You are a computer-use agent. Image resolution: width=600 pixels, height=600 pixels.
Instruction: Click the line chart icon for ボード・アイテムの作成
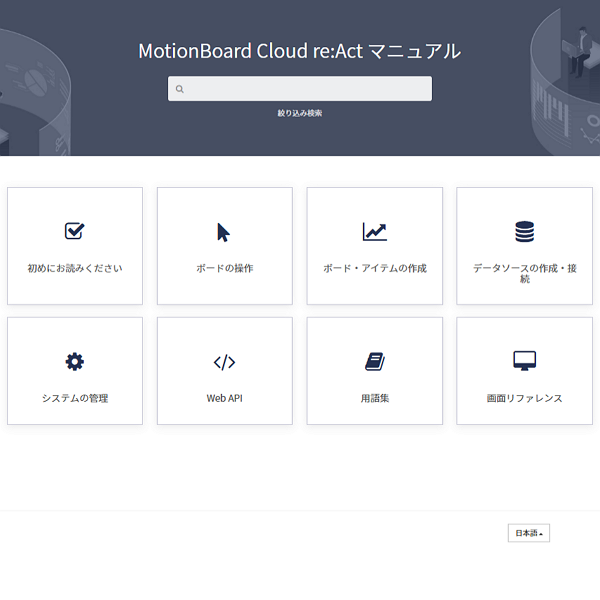point(375,232)
